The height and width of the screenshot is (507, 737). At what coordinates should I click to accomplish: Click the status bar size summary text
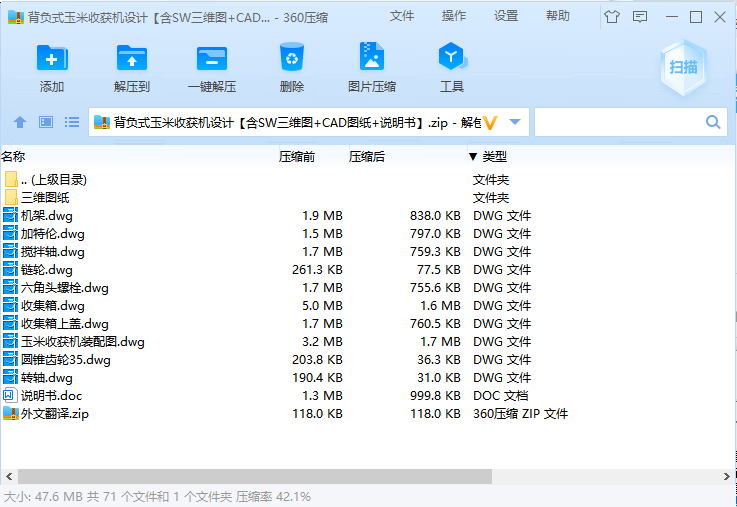point(157,497)
